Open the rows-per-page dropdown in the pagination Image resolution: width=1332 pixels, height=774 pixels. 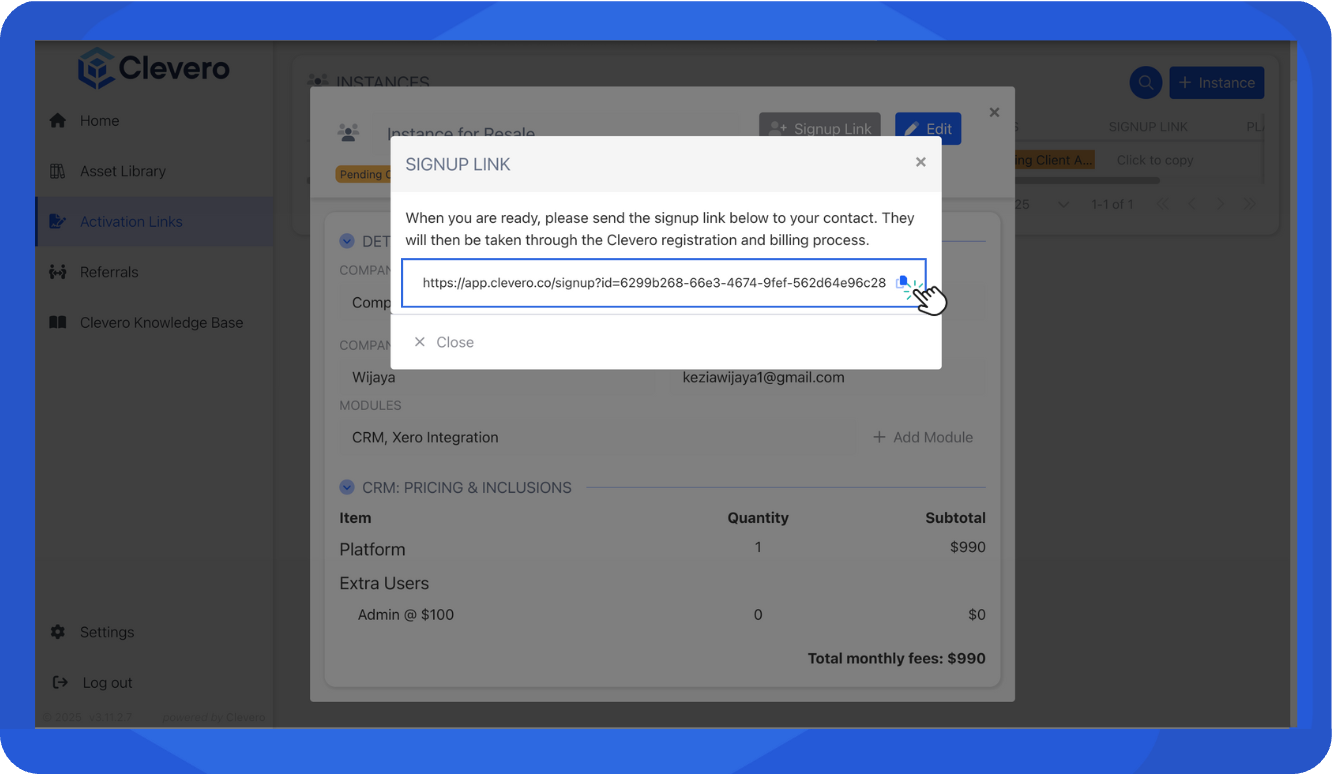(1063, 204)
